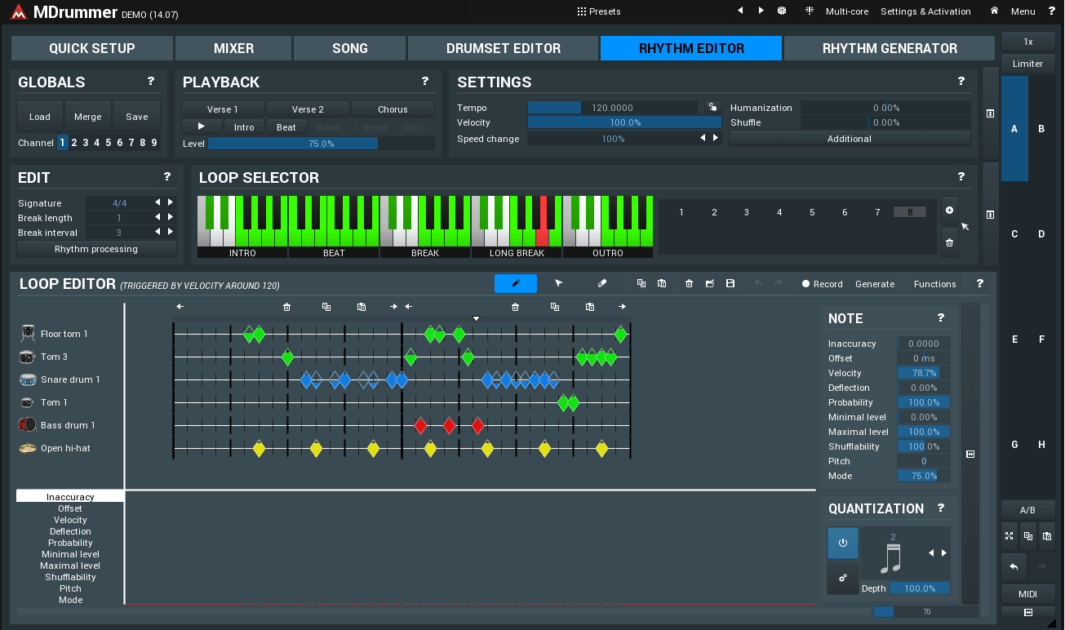This screenshot has height=630, width=1065.
Task: Increase Signature with right arrow
Action: (x=170, y=202)
